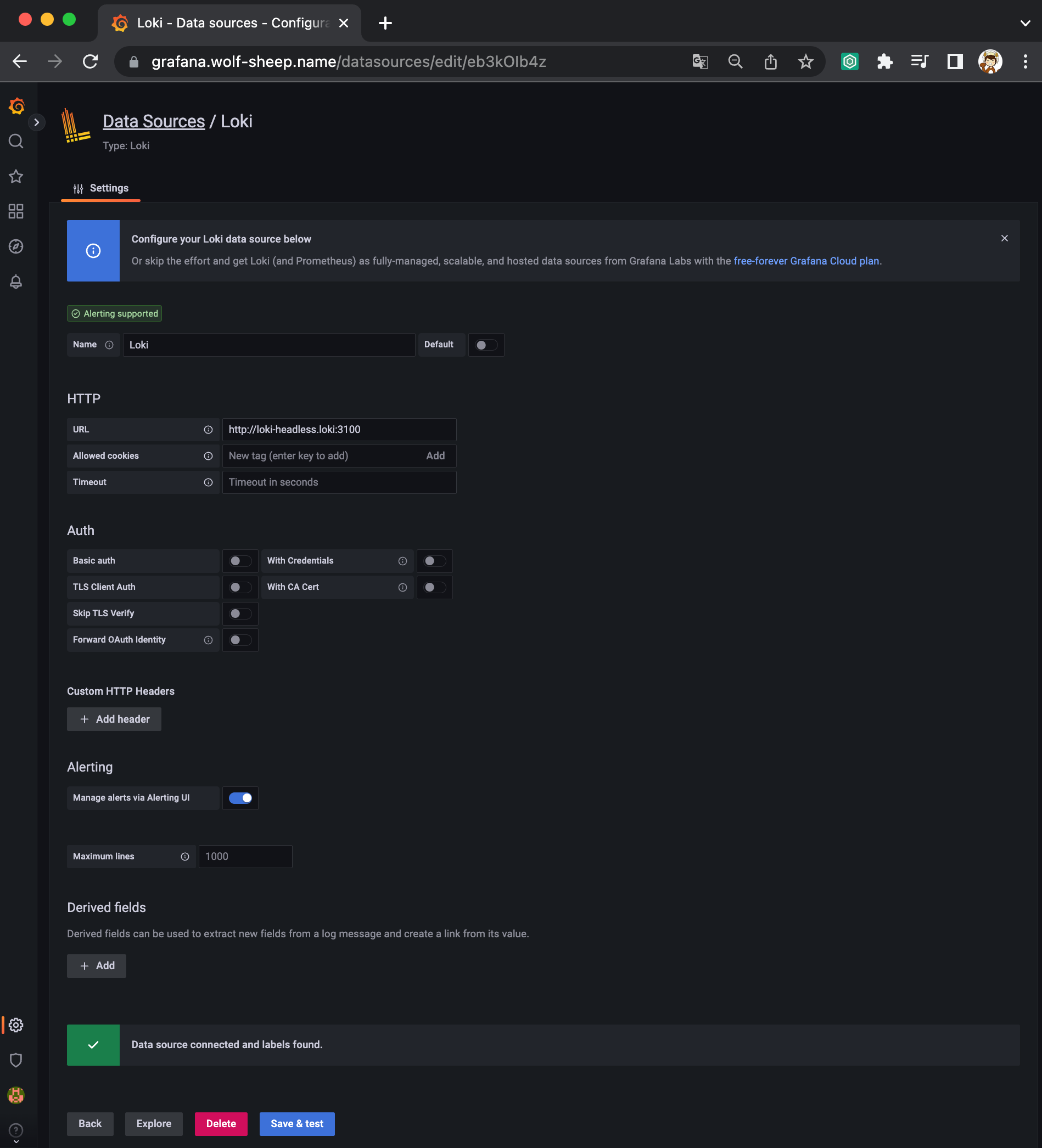
Task: Click With Credentials info icon
Action: click(403, 561)
